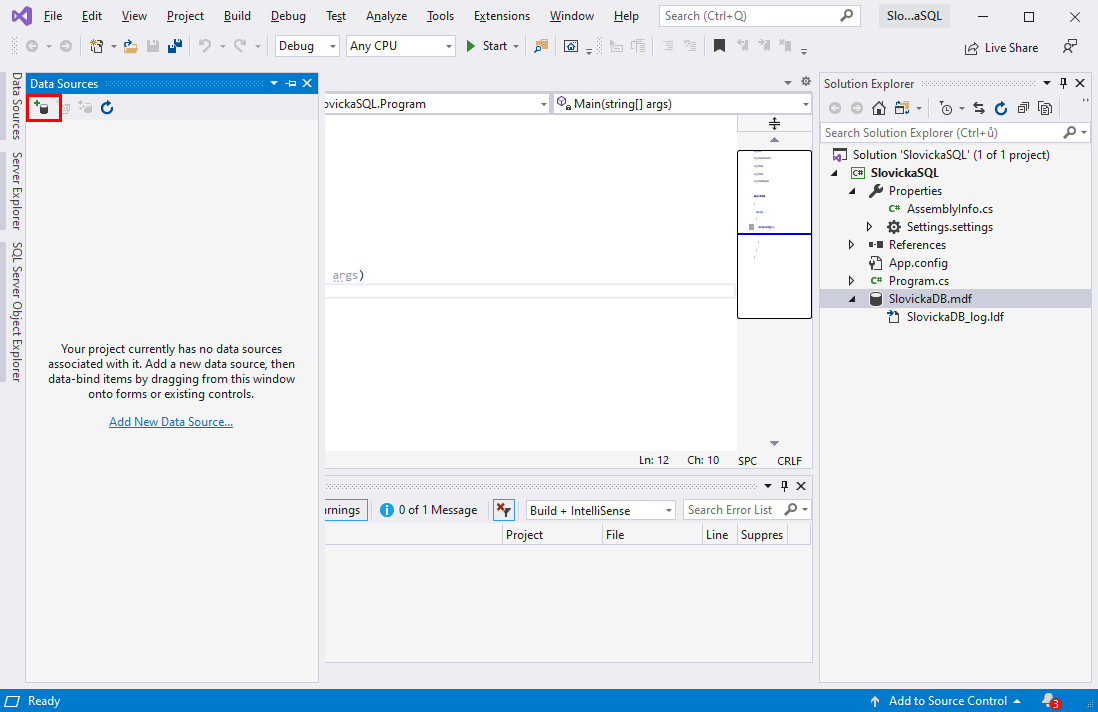Click the Search (Ctrl+Q) box
Screen dimensions: 1098x712
[759, 15]
